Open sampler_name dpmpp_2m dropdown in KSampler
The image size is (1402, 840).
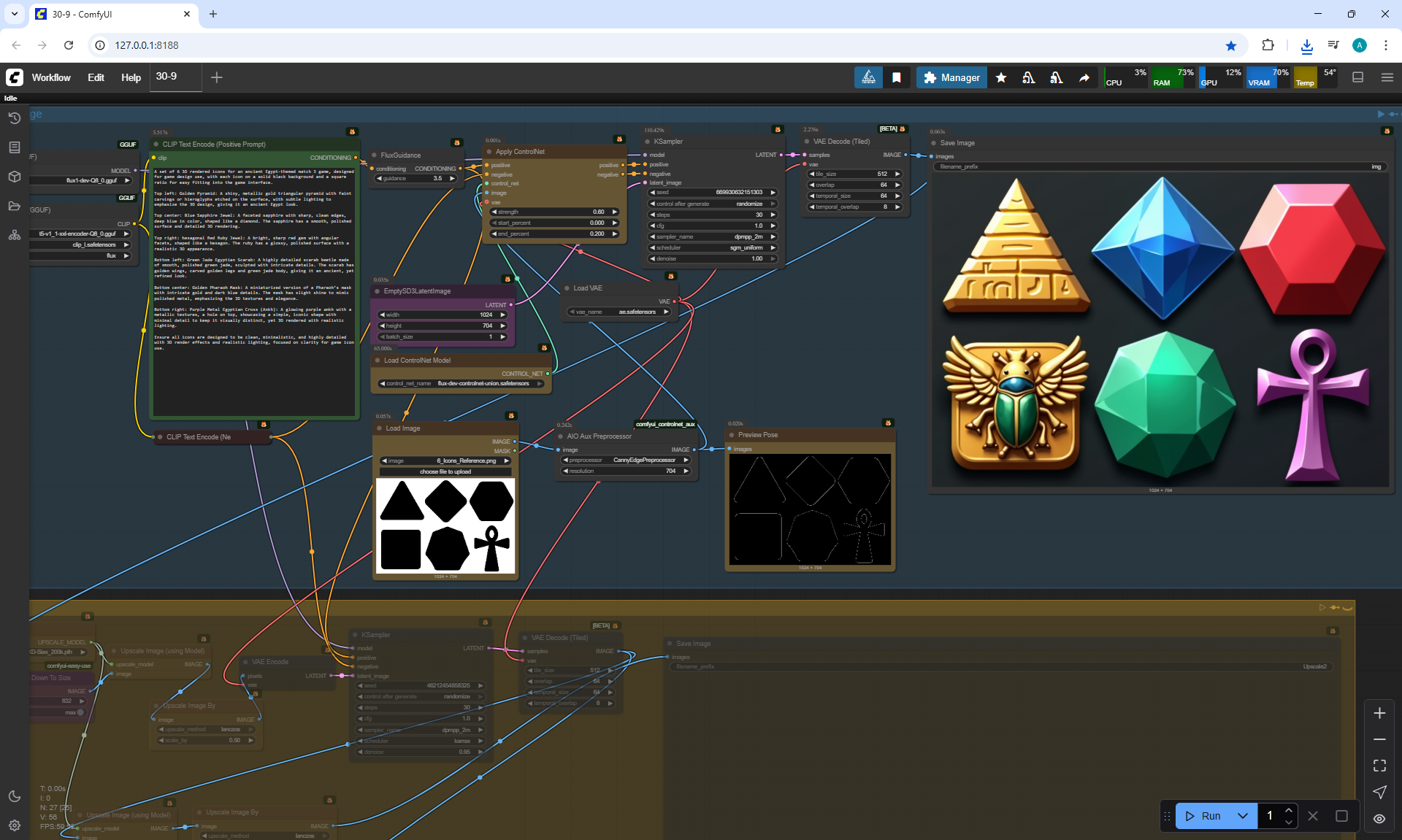click(x=713, y=236)
